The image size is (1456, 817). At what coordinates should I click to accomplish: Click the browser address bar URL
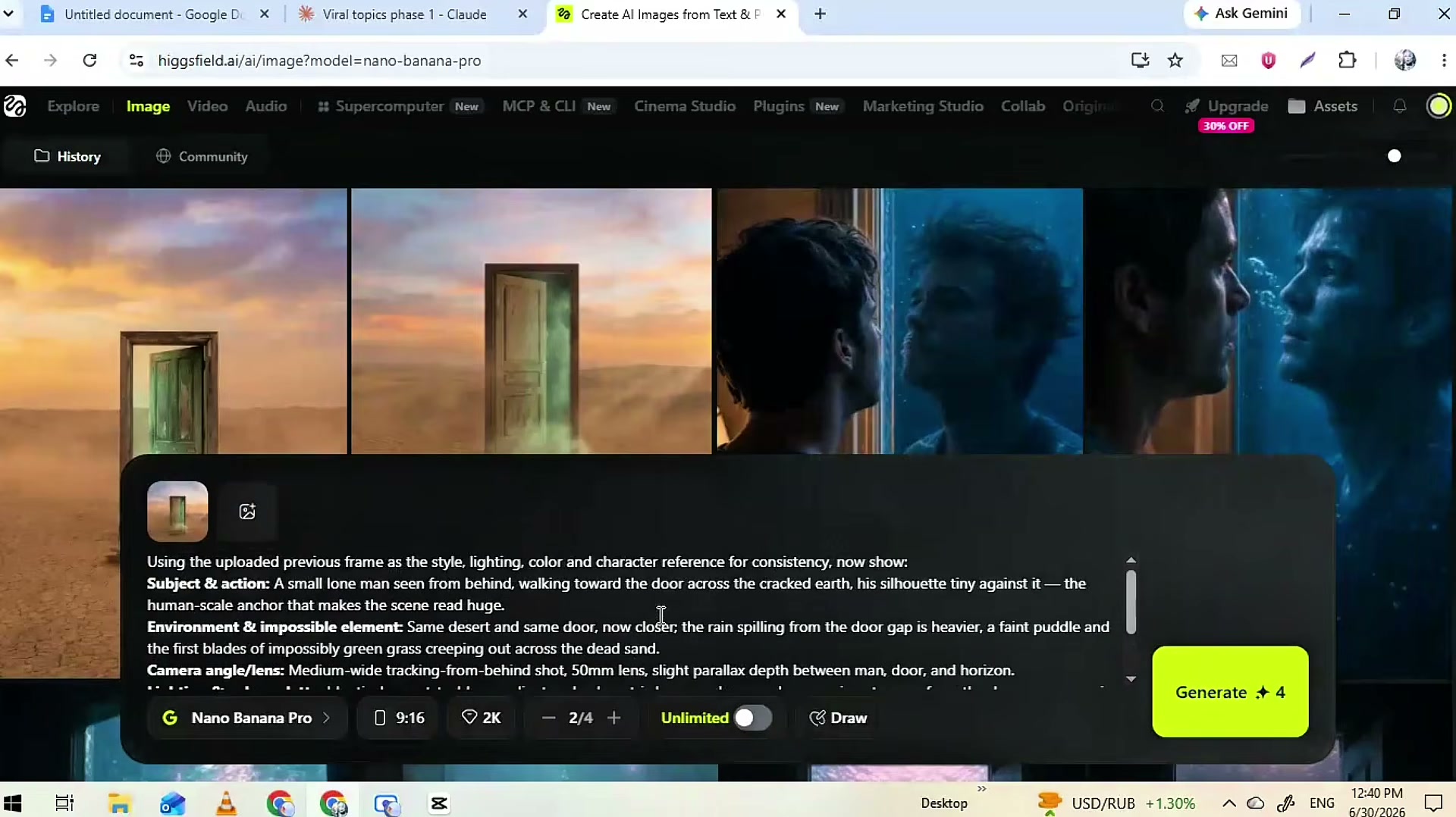319,61
